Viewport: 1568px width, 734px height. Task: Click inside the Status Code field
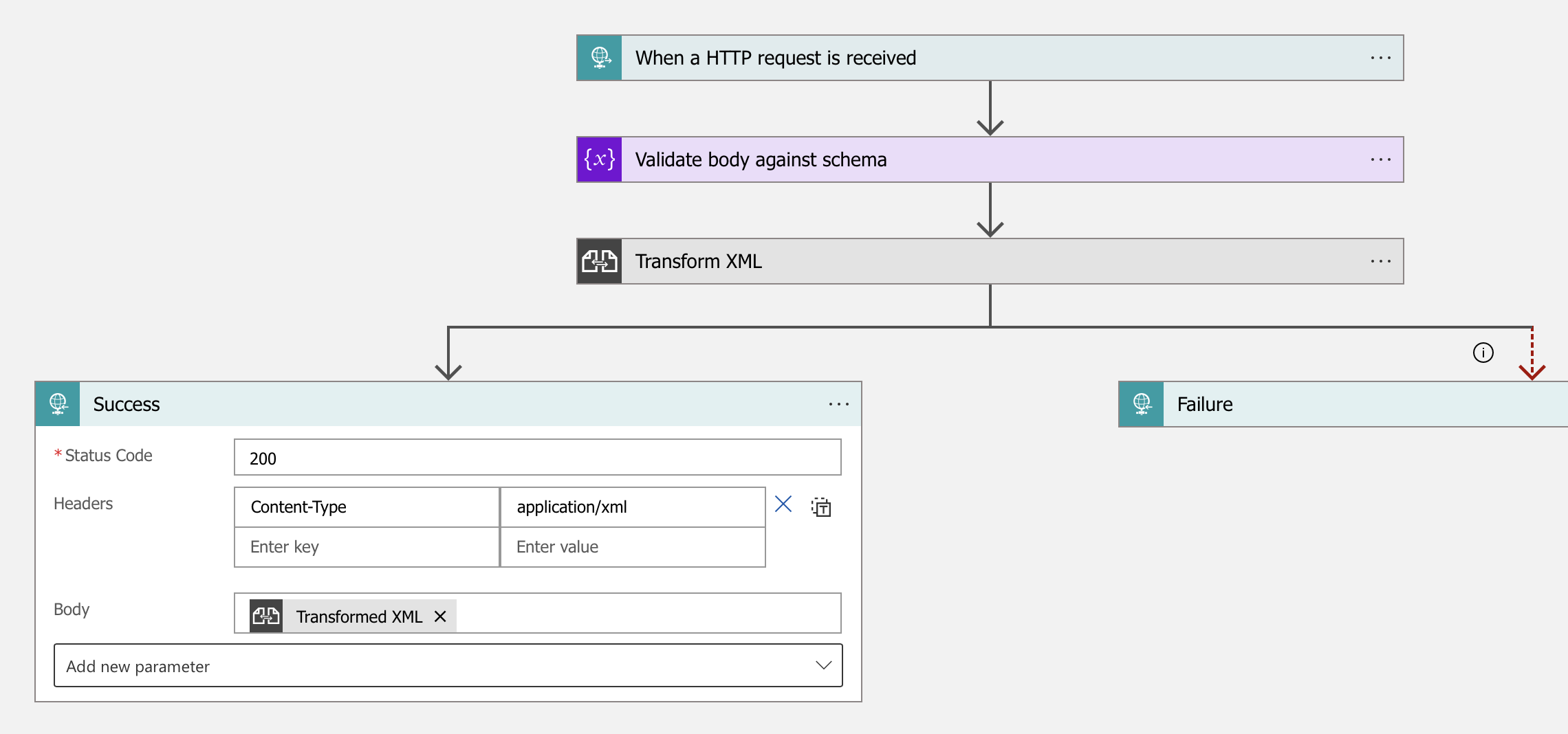538,457
